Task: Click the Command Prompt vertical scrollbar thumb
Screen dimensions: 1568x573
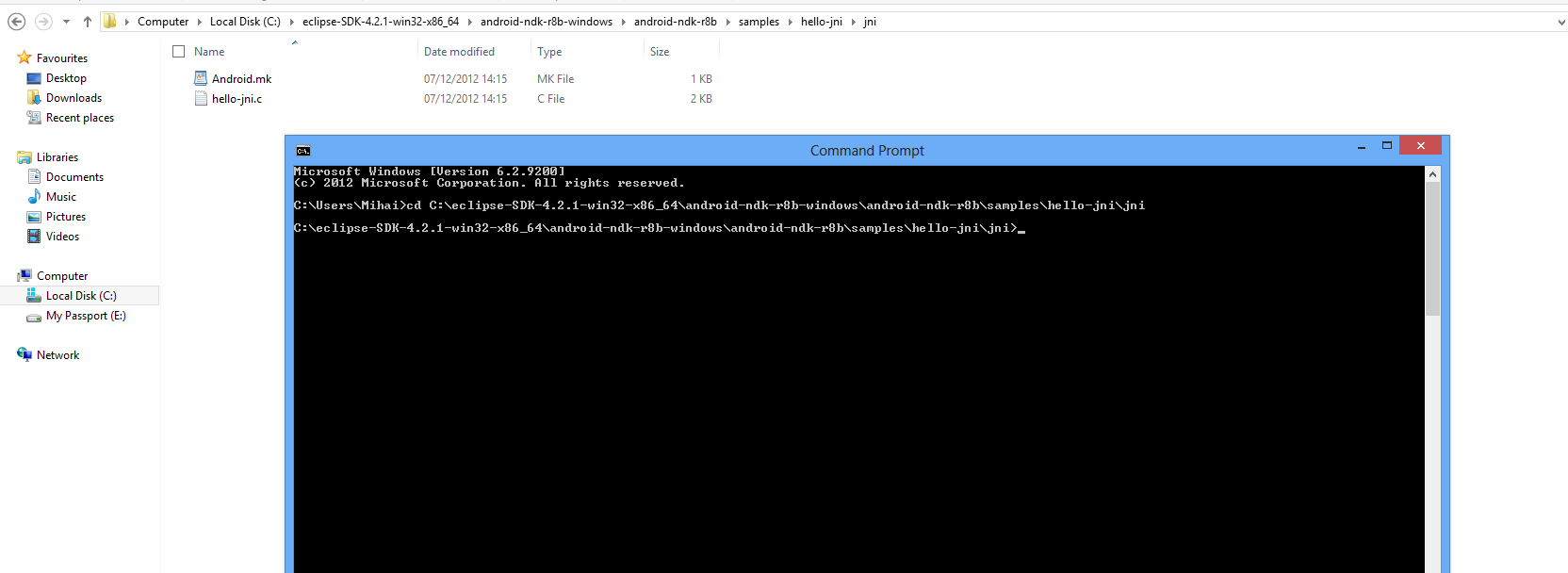Action: [x=1433, y=249]
